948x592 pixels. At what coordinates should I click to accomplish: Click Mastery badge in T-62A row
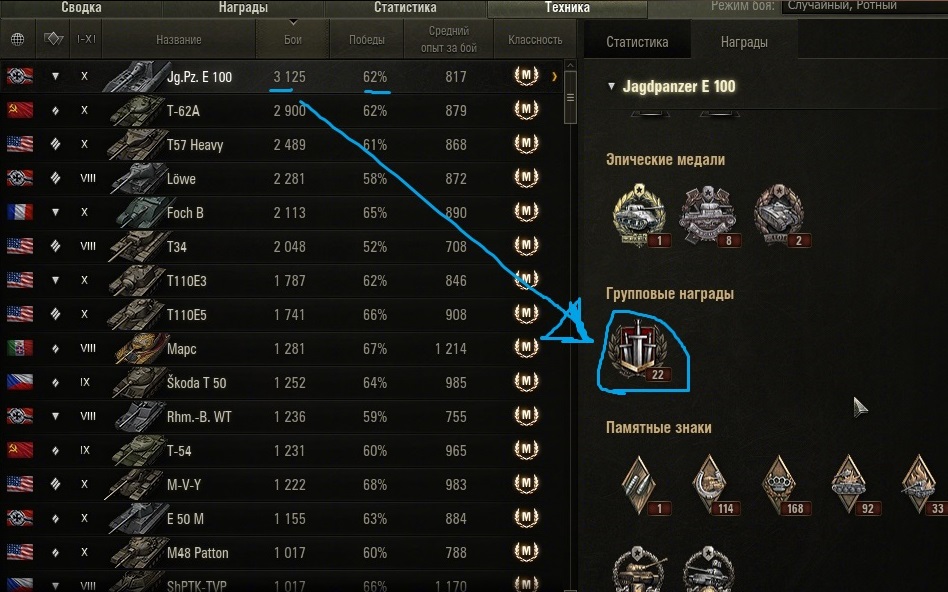(526, 110)
